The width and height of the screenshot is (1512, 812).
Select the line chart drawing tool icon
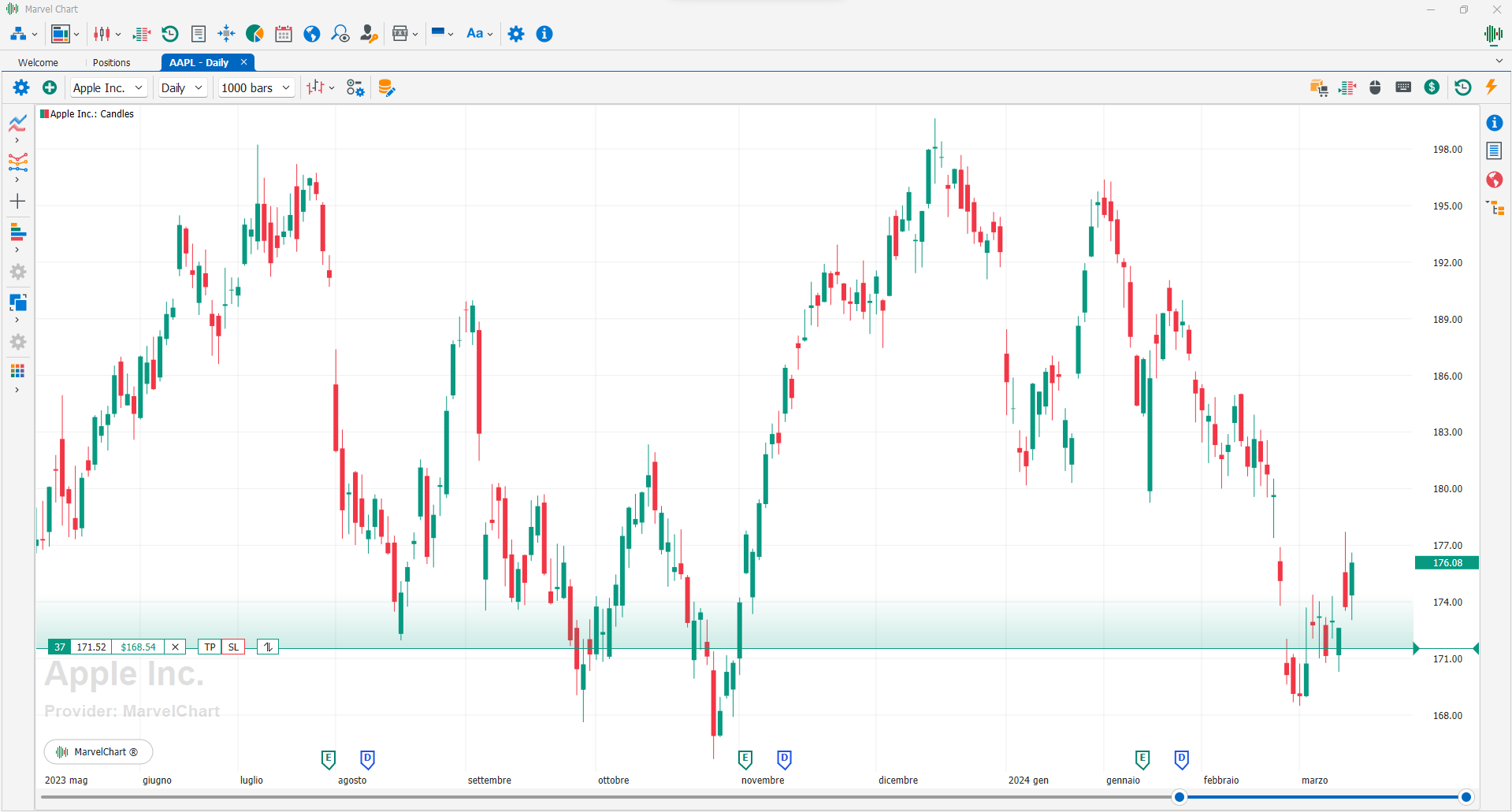coord(18,123)
